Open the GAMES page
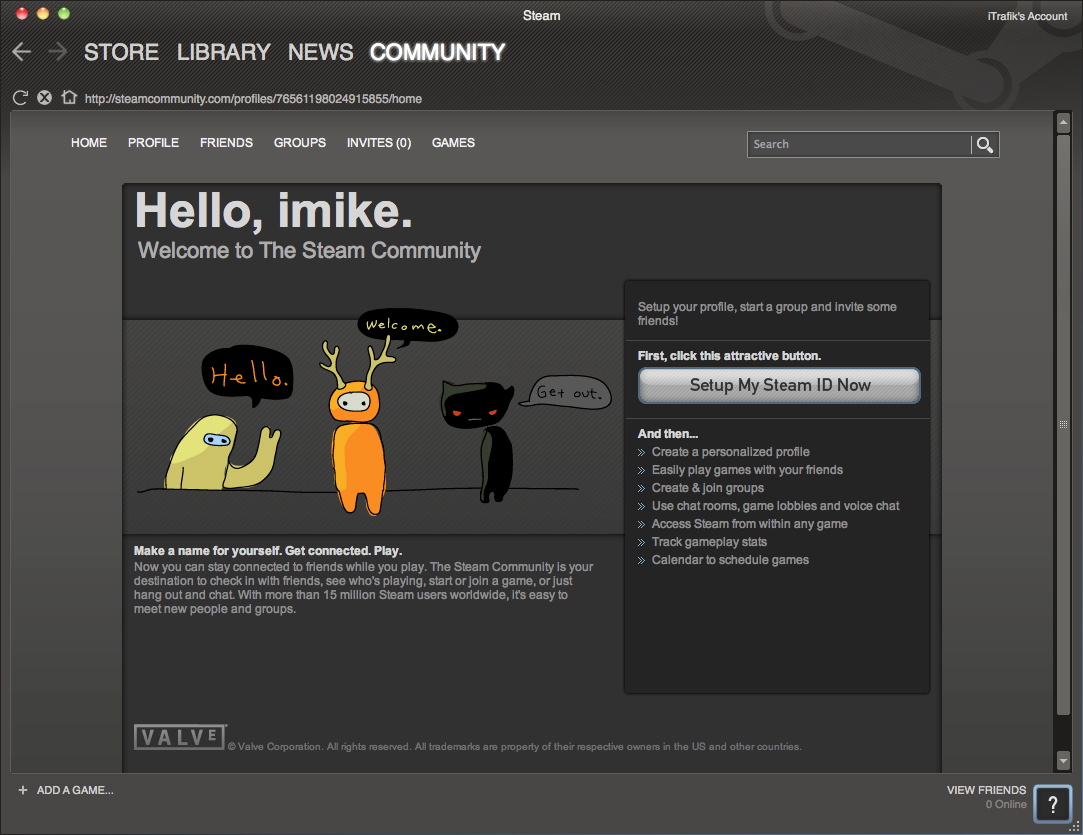Viewport: 1083px width, 835px height. 453,143
